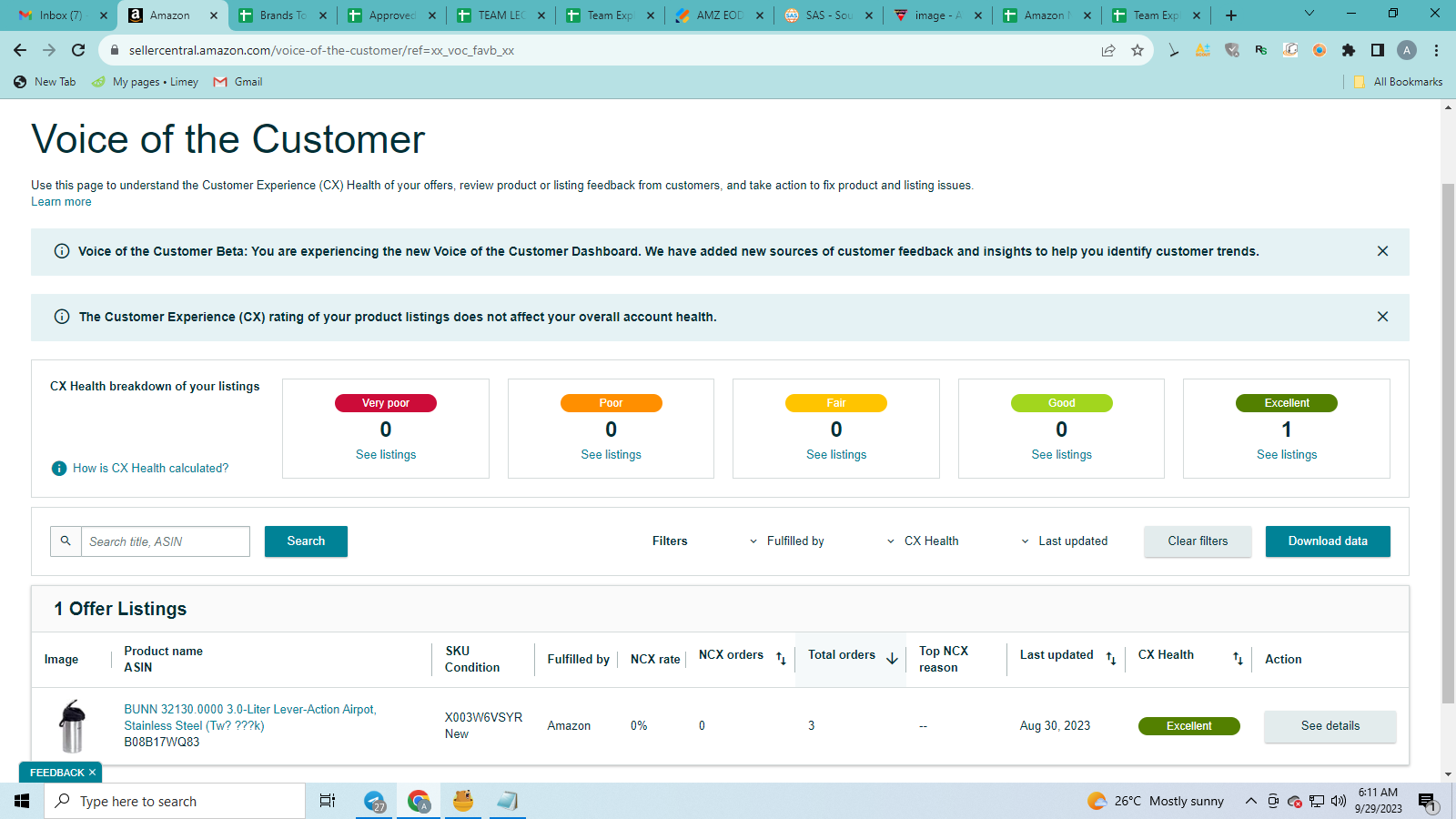Open the TunnelBear app in taskbar
The height and width of the screenshot is (819, 1456).
463,801
